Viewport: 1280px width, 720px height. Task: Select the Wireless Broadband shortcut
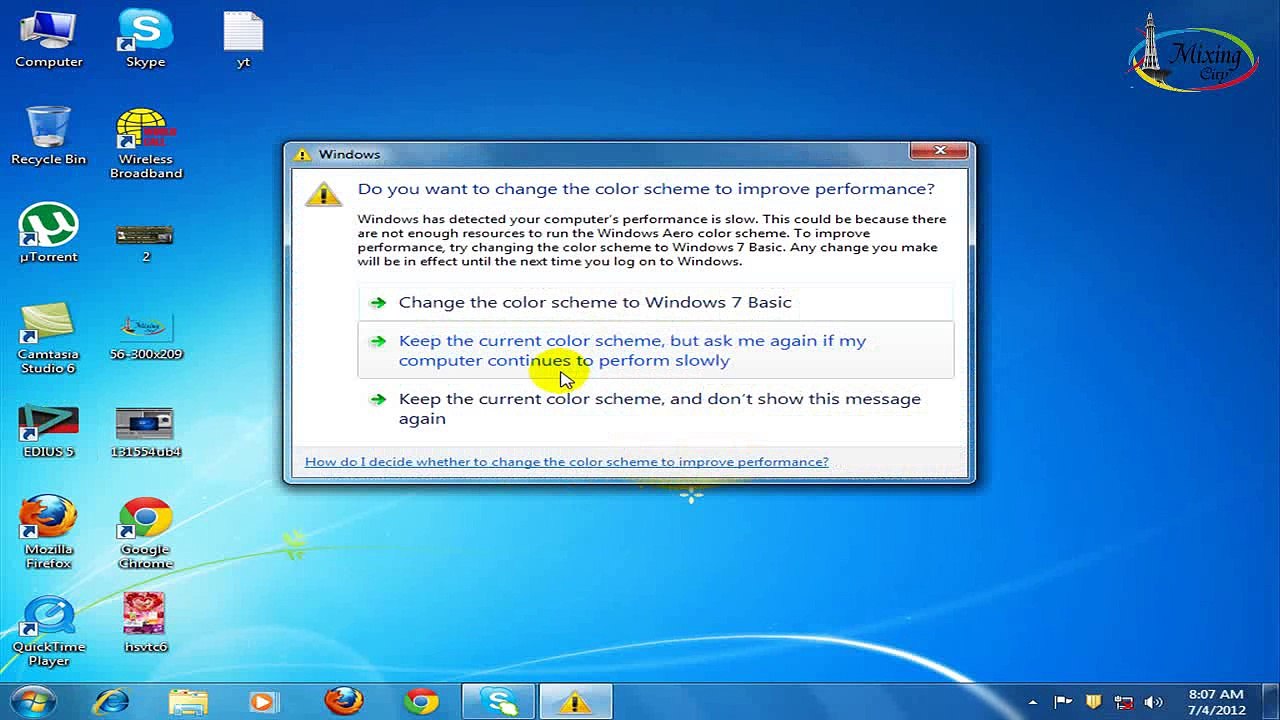pos(146,144)
